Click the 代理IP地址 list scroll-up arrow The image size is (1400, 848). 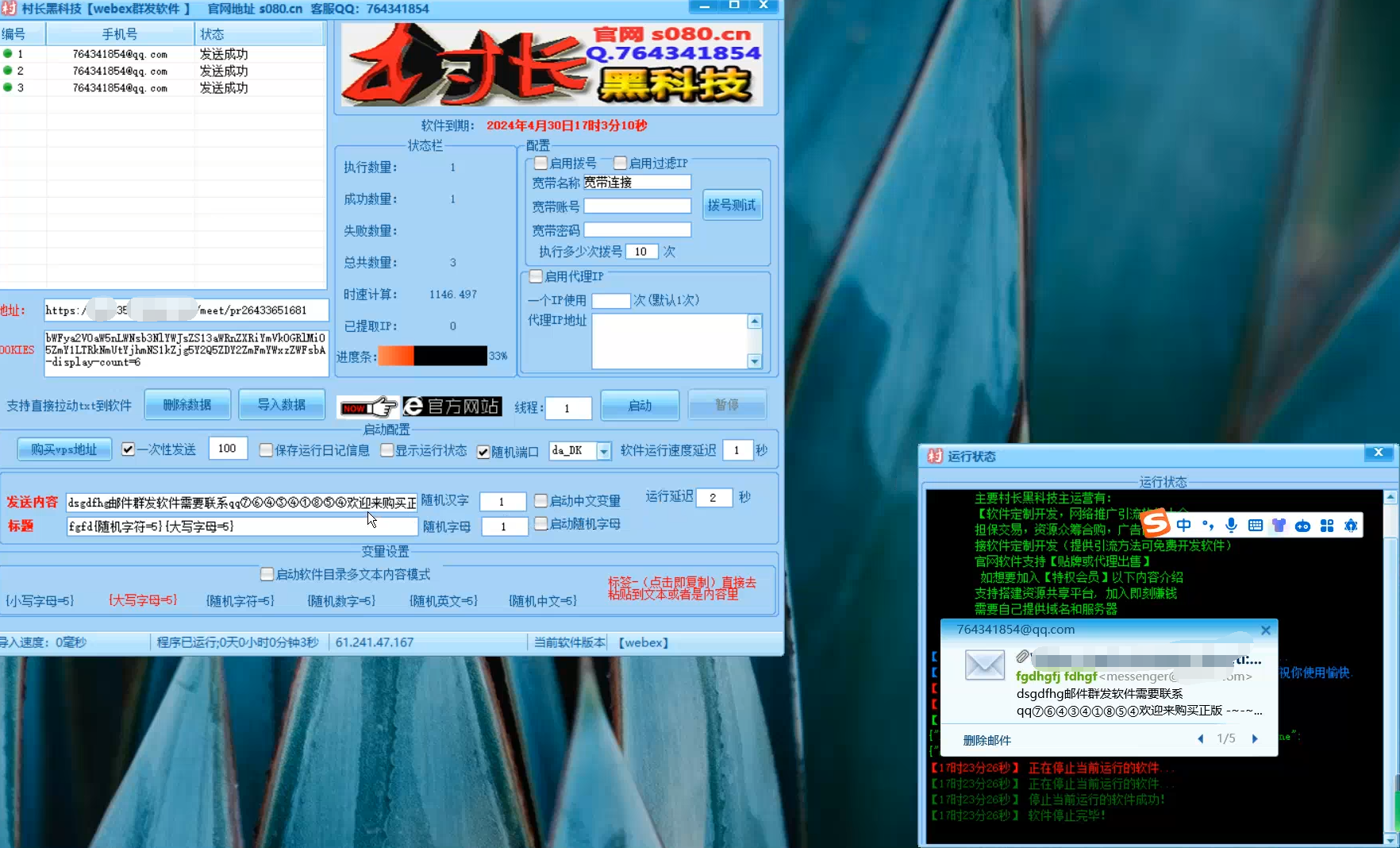(x=755, y=322)
